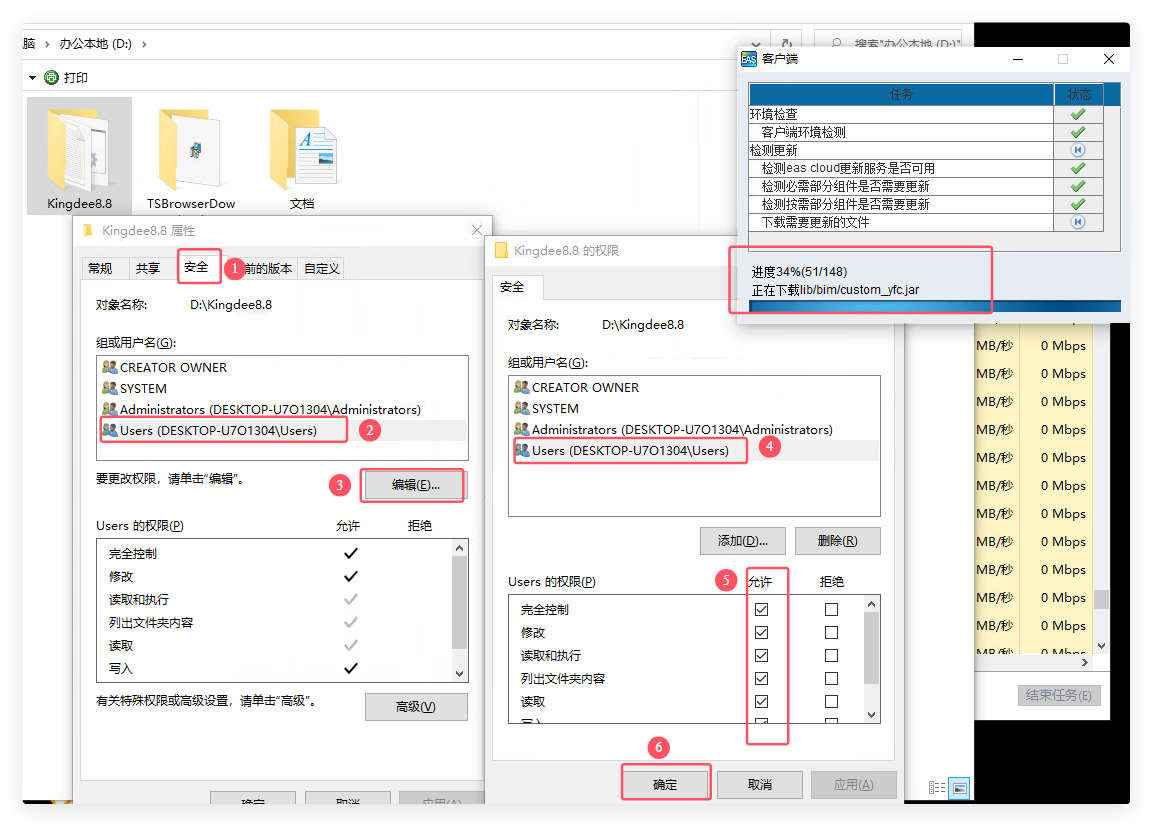Click SYSTEM group icon in properties dialog

pos(109,388)
